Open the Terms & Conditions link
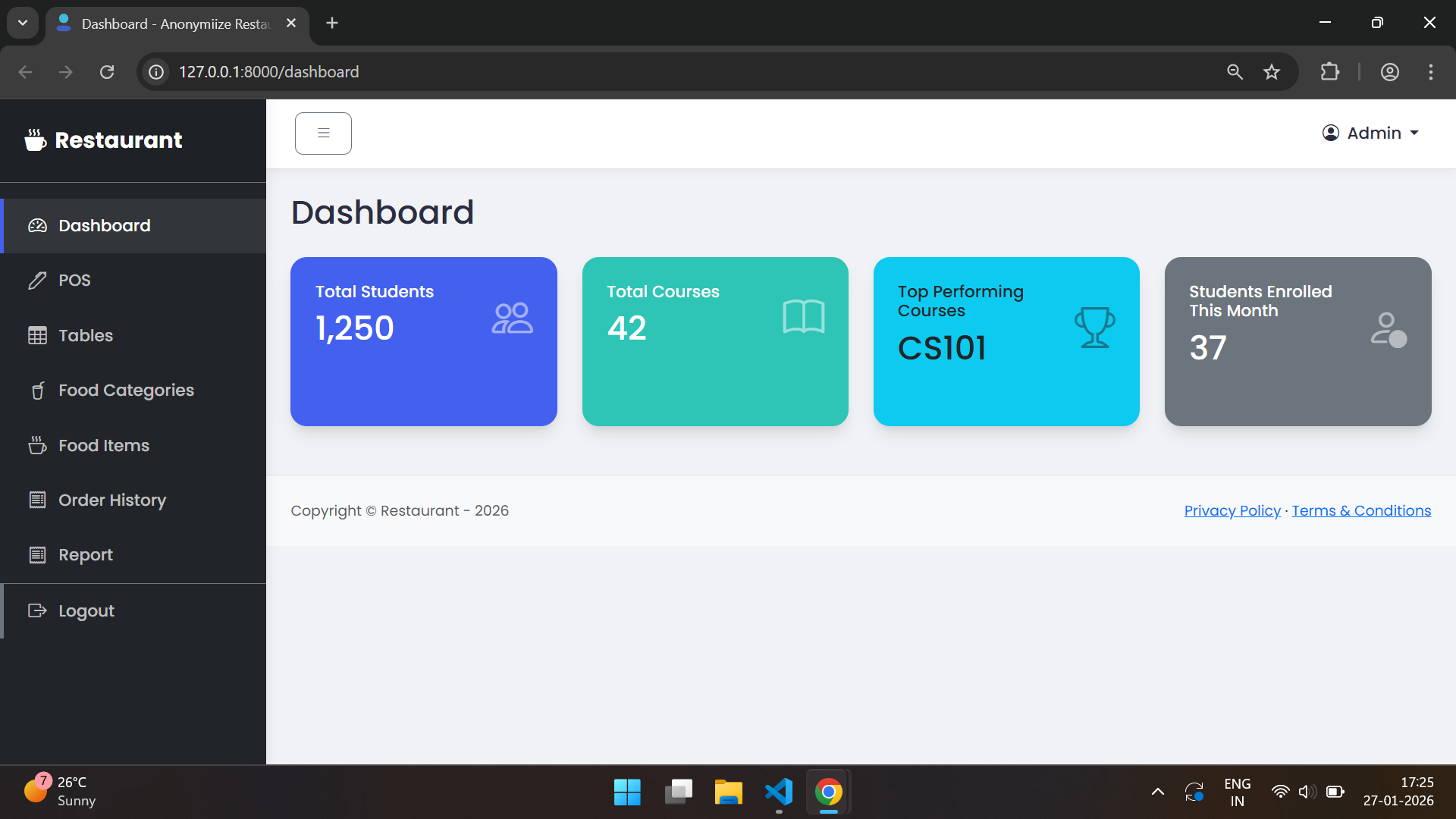This screenshot has width=1456, height=819. pyautogui.click(x=1361, y=511)
